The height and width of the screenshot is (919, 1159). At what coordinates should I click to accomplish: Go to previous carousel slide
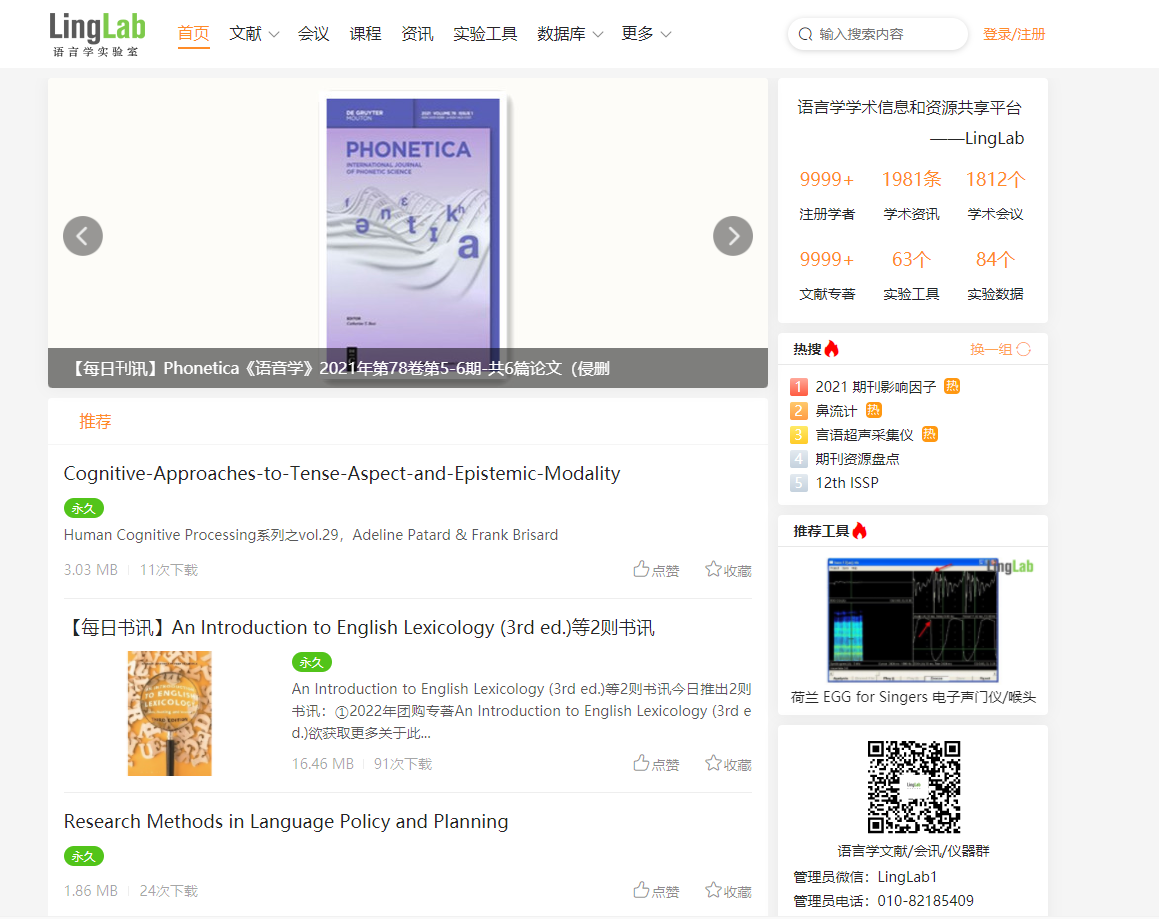click(x=83, y=236)
